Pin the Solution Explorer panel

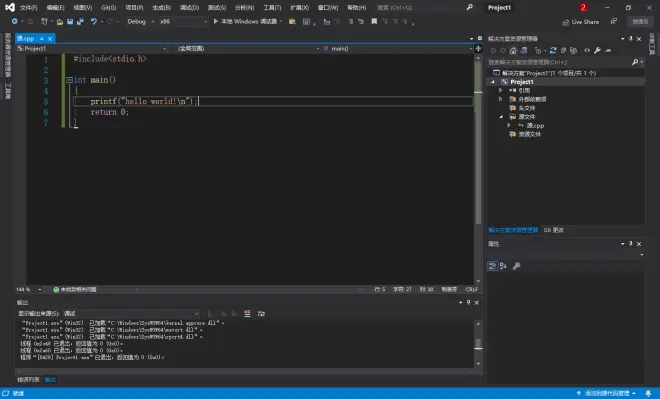pos(631,38)
